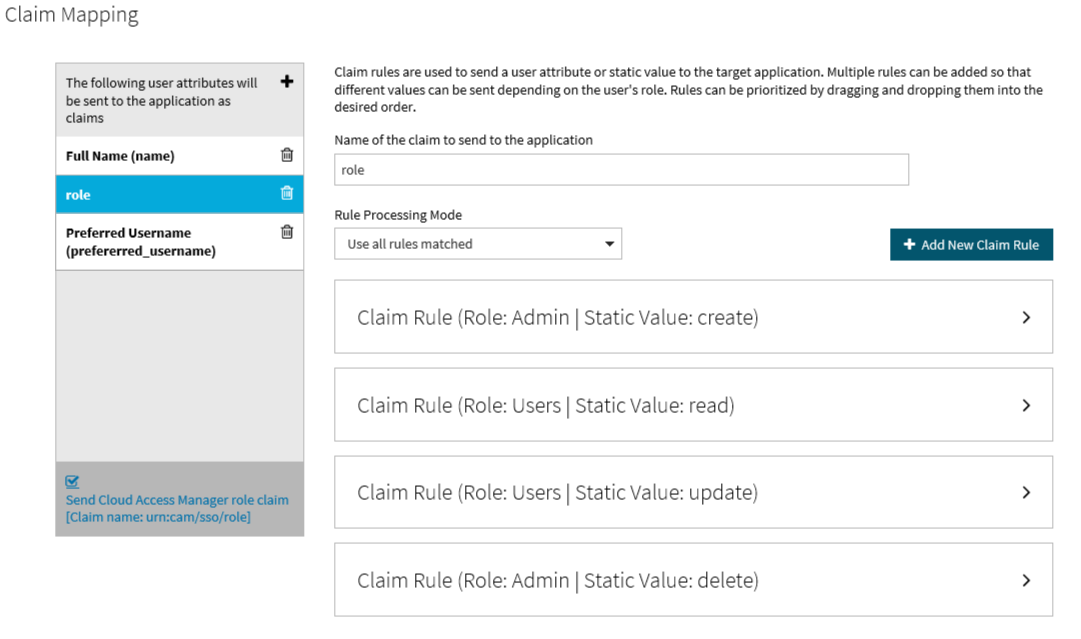
Task: Open the Rule Processing Mode dropdown
Action: point(478,244)
